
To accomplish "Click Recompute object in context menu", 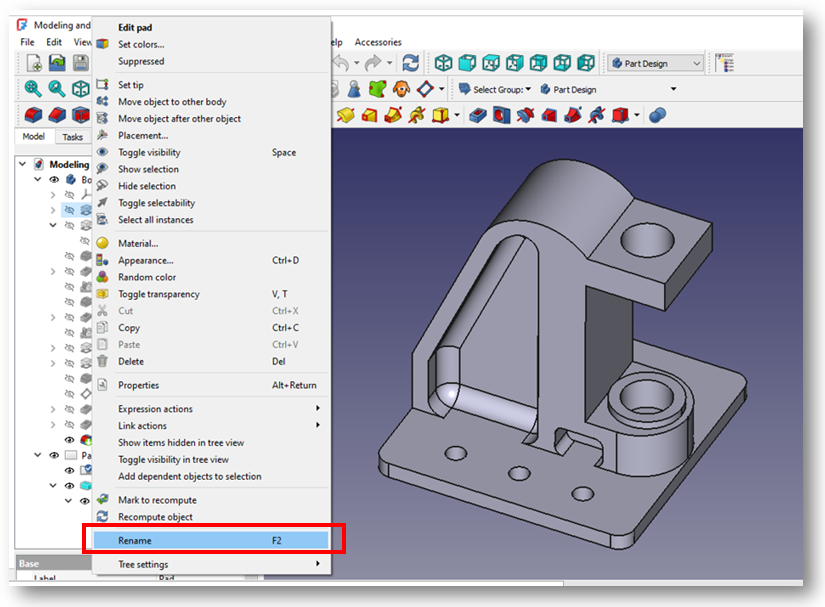I will click(x=155, y=517).
